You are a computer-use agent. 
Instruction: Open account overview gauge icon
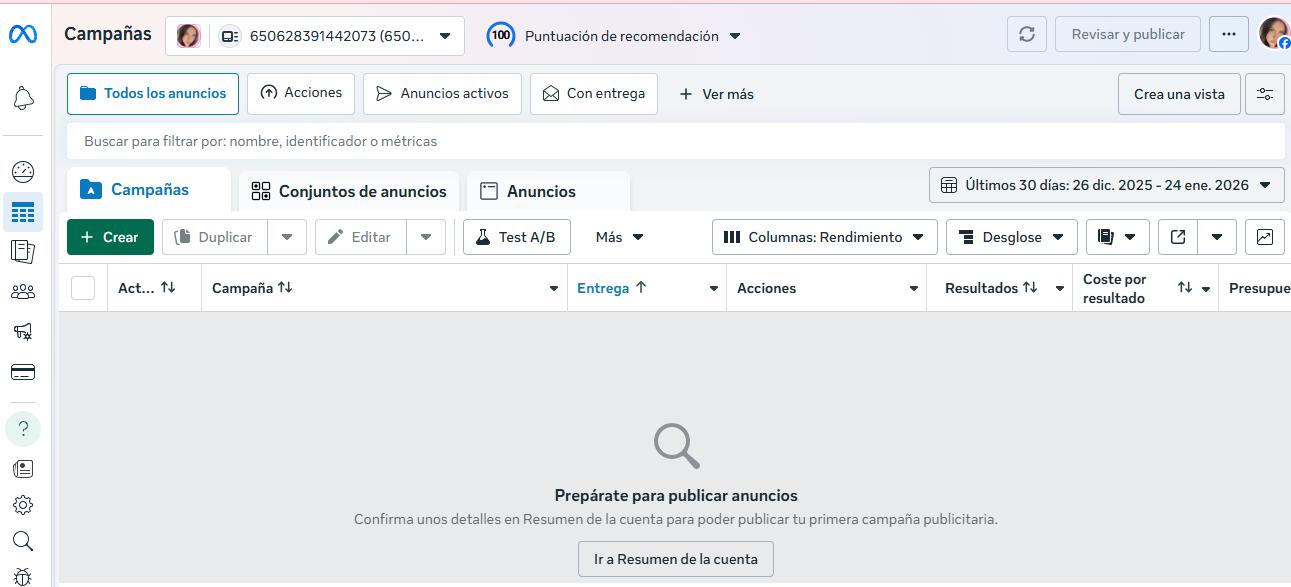23,172
